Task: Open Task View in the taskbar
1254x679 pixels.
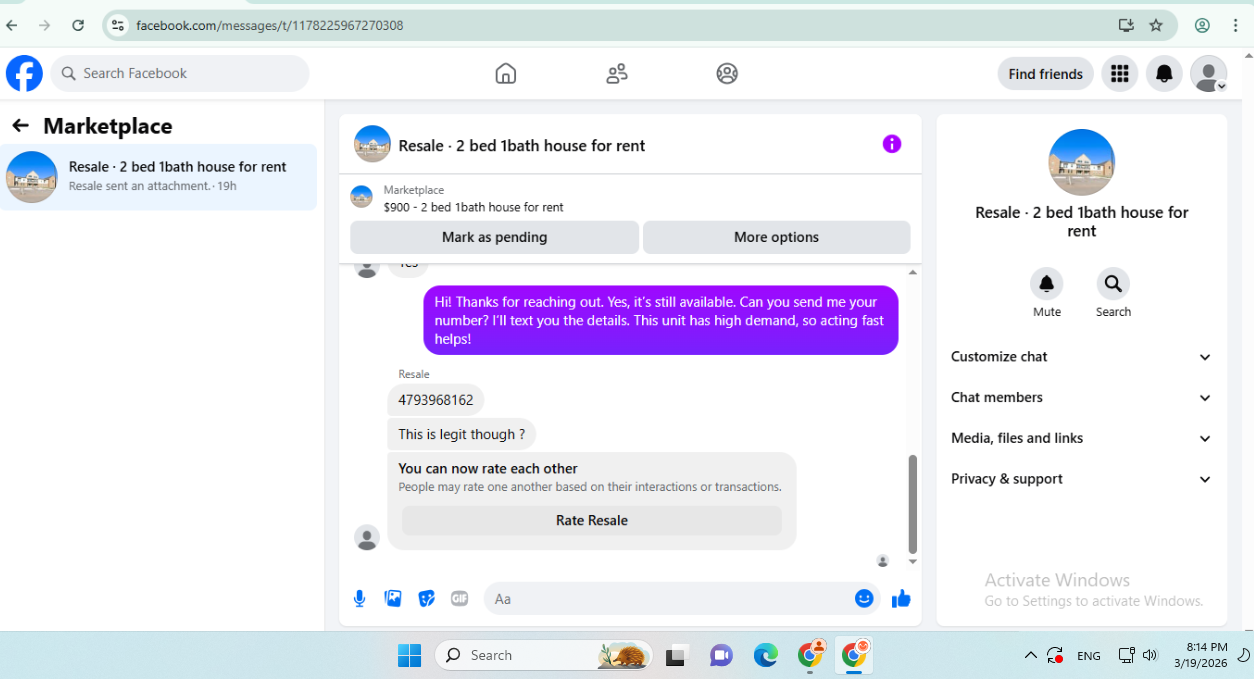Action: coord(676,656)
